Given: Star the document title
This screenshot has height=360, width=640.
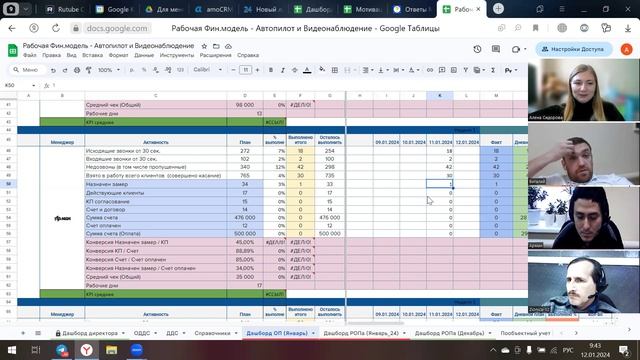Looking at the screenshot, I should (x=204, y=46).
